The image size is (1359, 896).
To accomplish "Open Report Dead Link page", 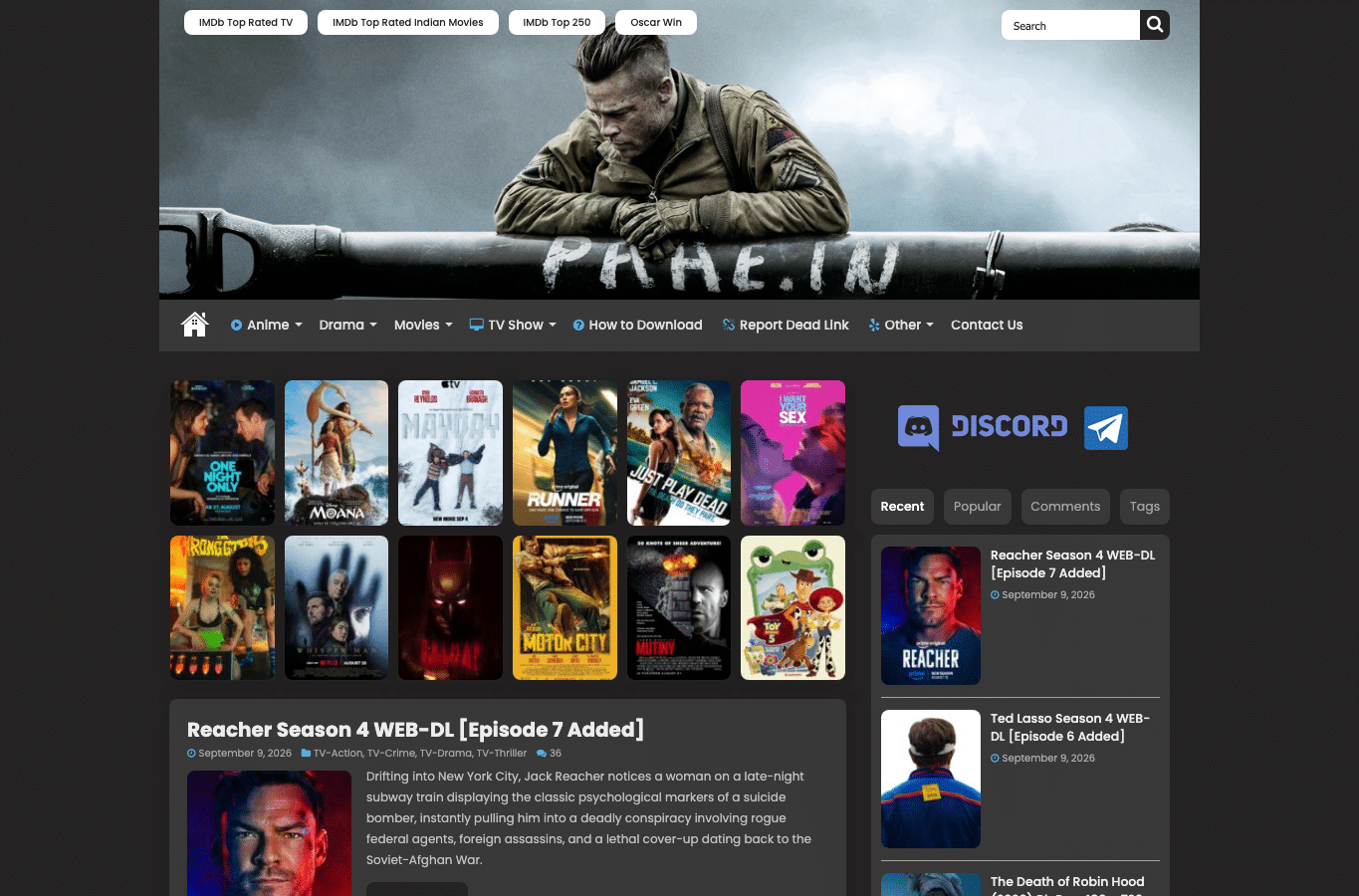I will 786,325.
